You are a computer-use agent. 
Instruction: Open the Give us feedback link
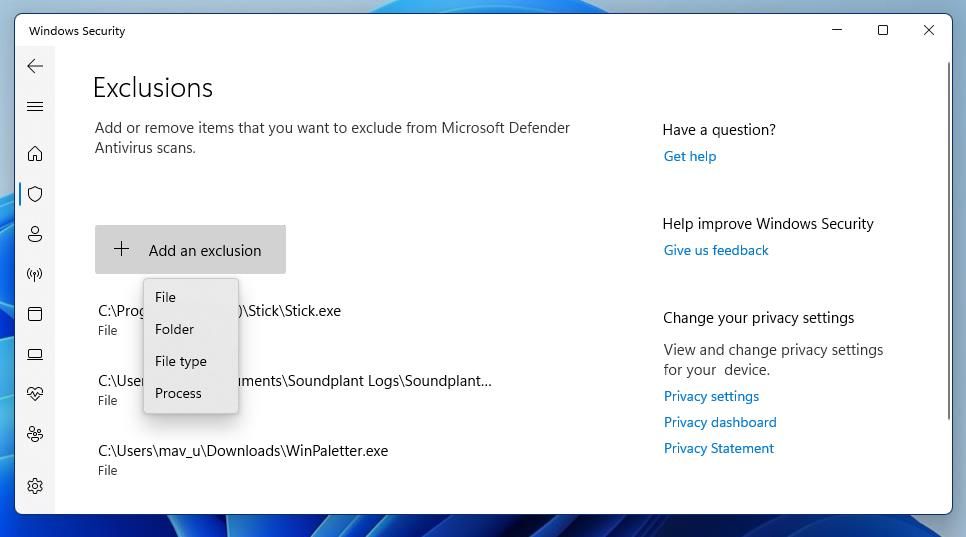(x=716, y=251)
